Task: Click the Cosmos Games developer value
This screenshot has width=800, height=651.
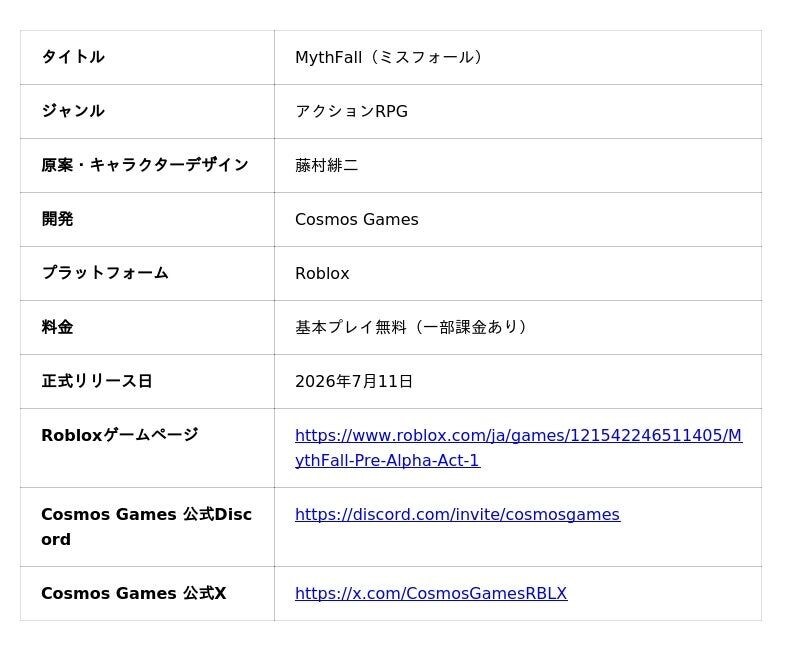Action: (357, 219)
